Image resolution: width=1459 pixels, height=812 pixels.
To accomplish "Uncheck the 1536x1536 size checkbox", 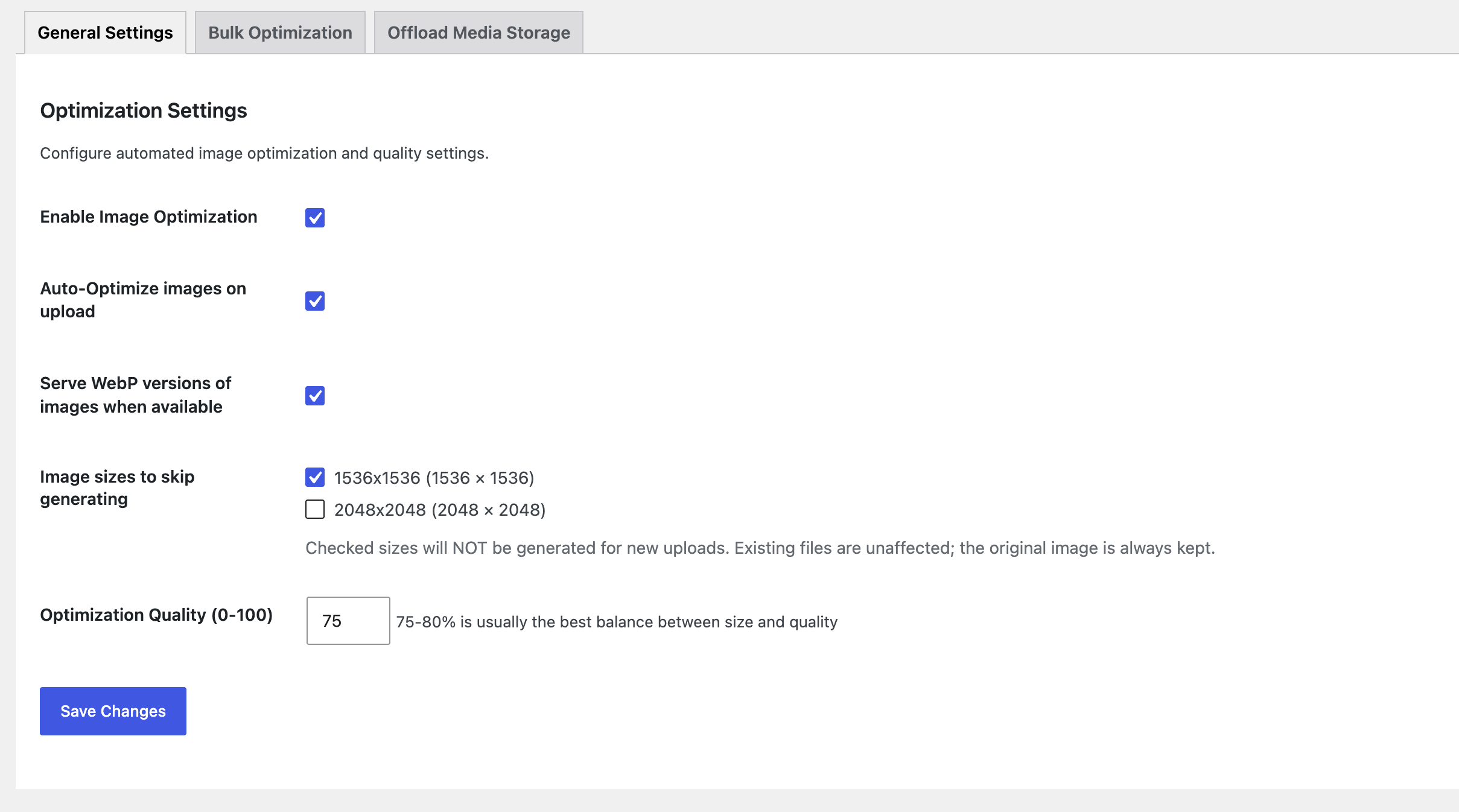I will click(315, 477).
